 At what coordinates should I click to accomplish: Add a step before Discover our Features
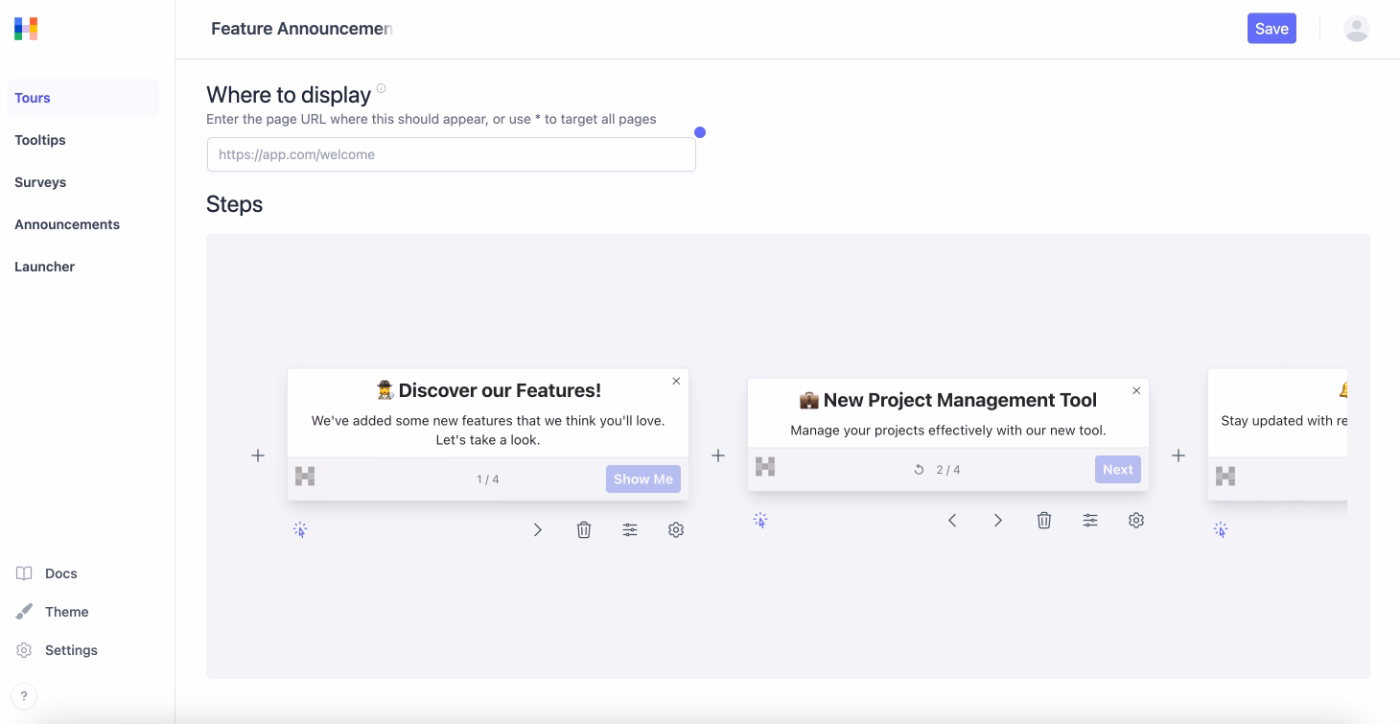click(258, 455)
